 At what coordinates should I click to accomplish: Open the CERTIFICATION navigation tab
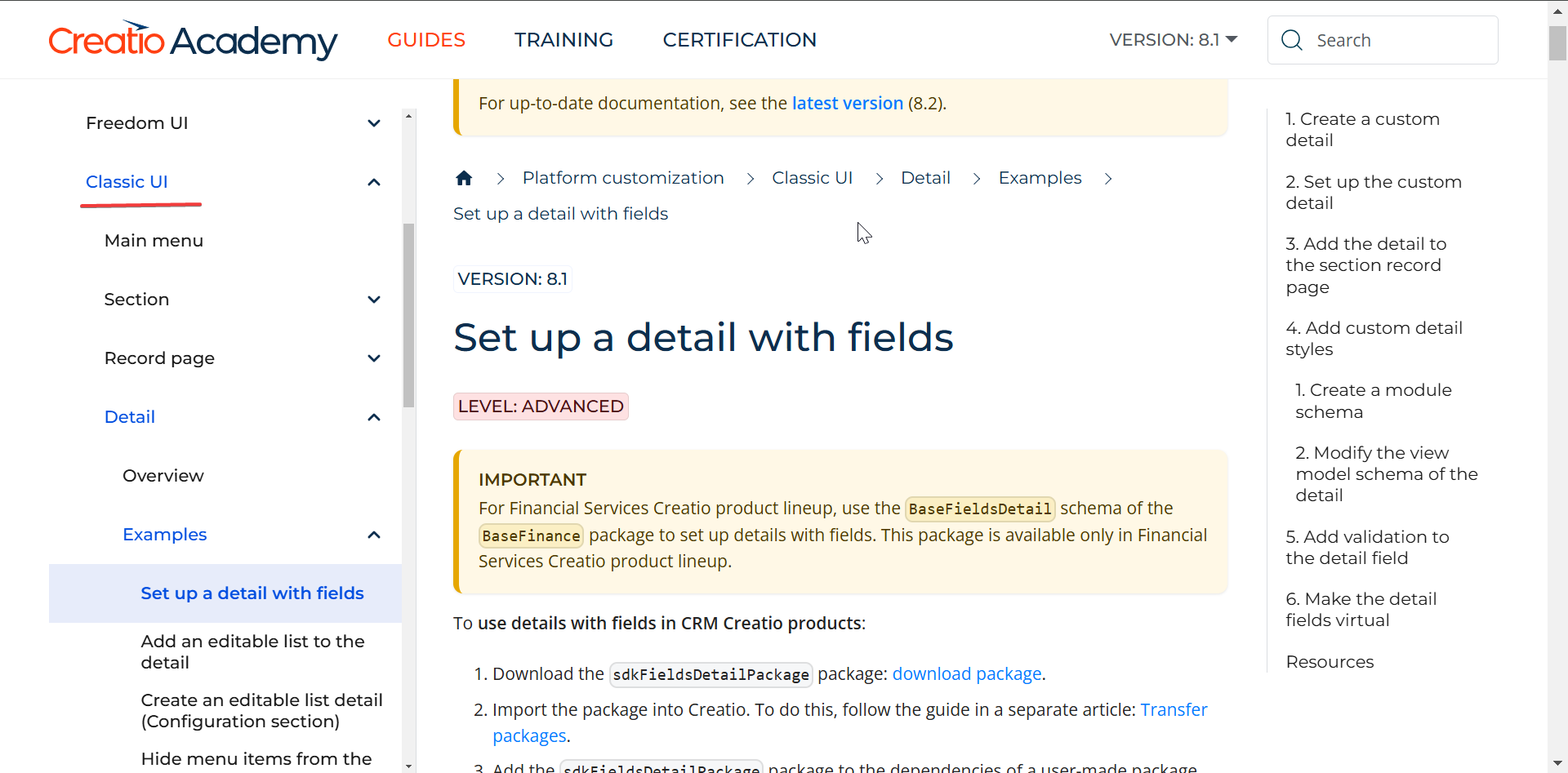(740, 40)
